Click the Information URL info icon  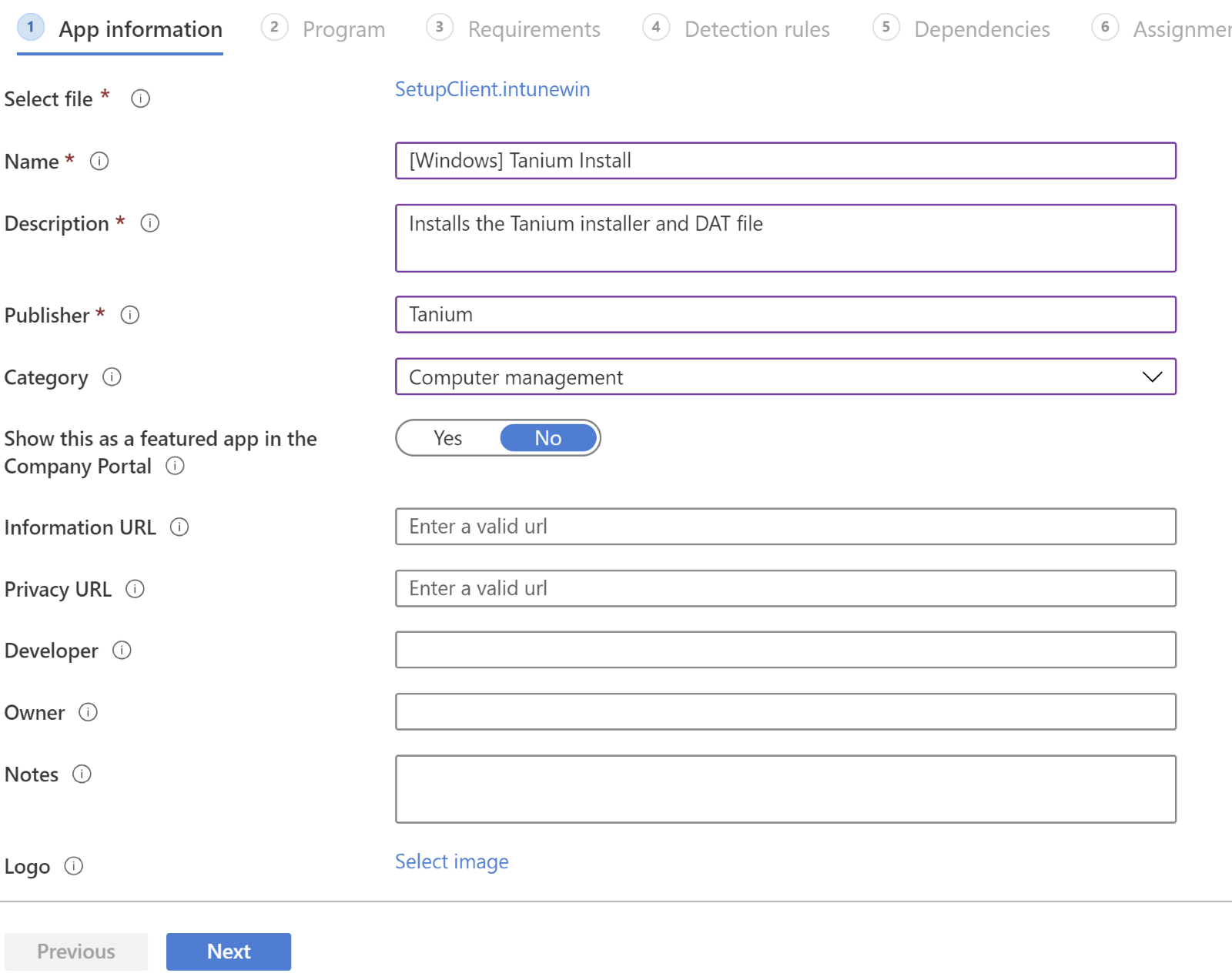pyautogui.click(x=180, y=528)
